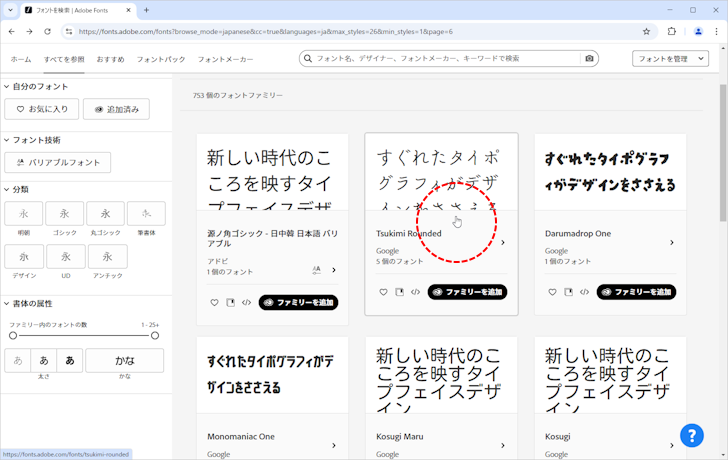Select the regular weight あ filter
Viewport: 728px width, 460px height.
(44, 361)
